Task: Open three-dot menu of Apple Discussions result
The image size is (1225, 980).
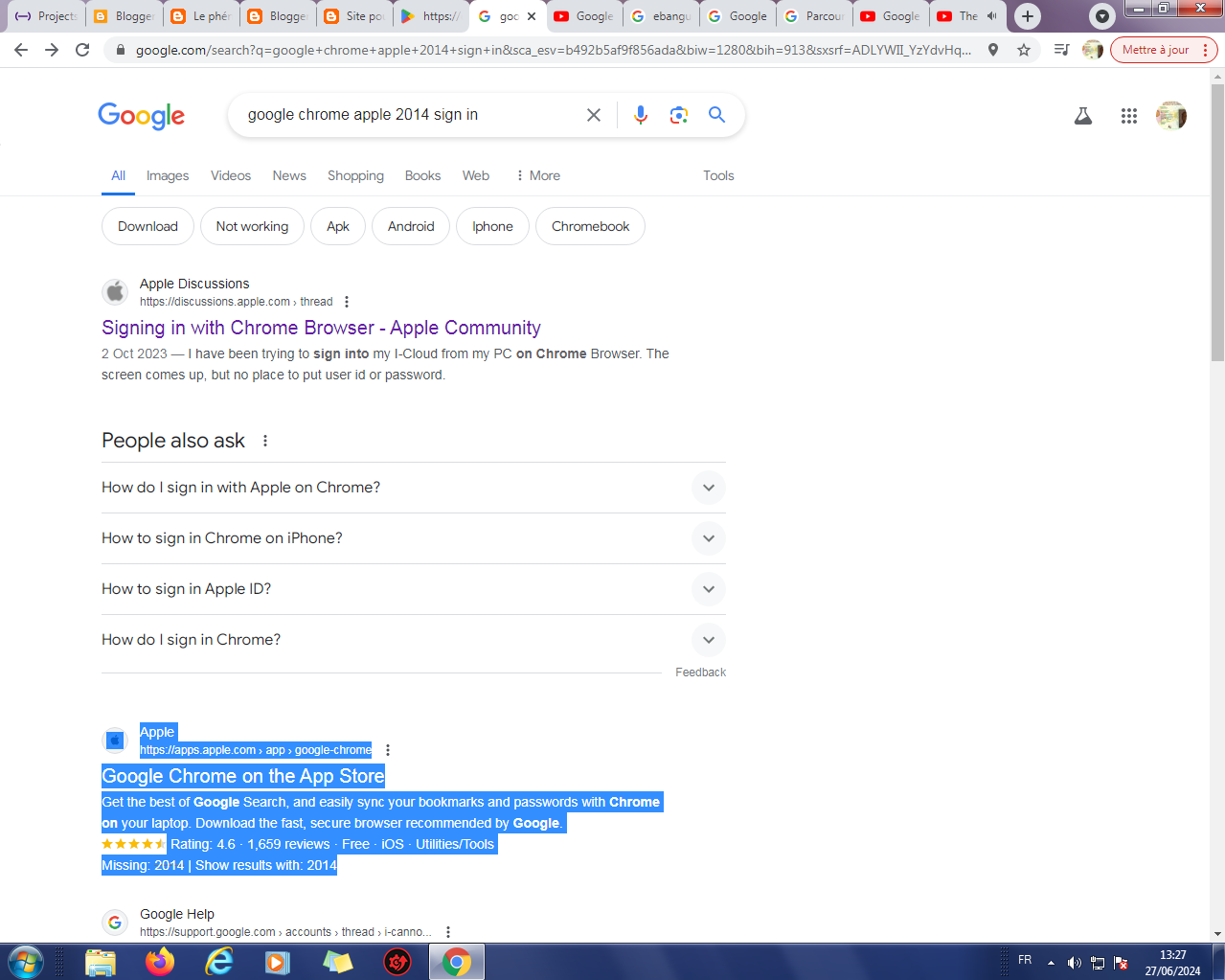Action: pos(347,302)
